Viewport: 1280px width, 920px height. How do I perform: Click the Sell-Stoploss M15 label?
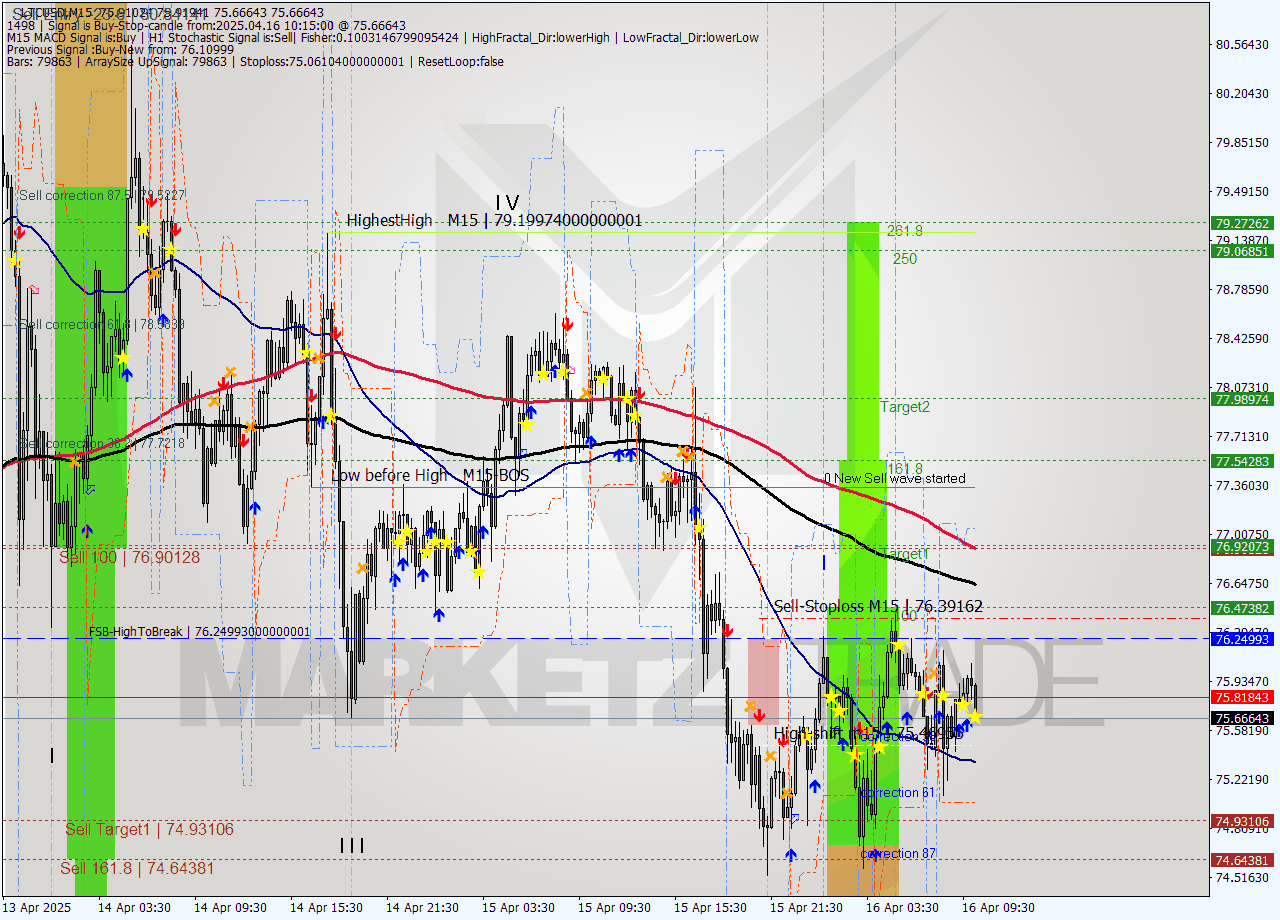pyautogui.click(x=878, y=606)
